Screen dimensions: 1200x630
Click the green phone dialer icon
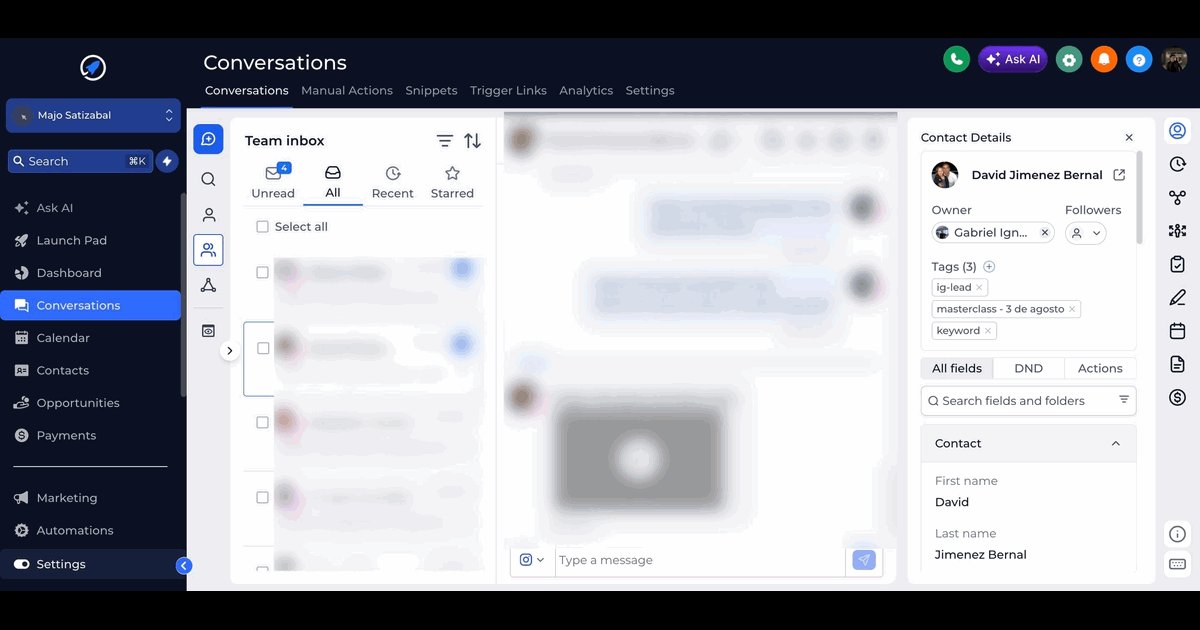click(957, 59)
